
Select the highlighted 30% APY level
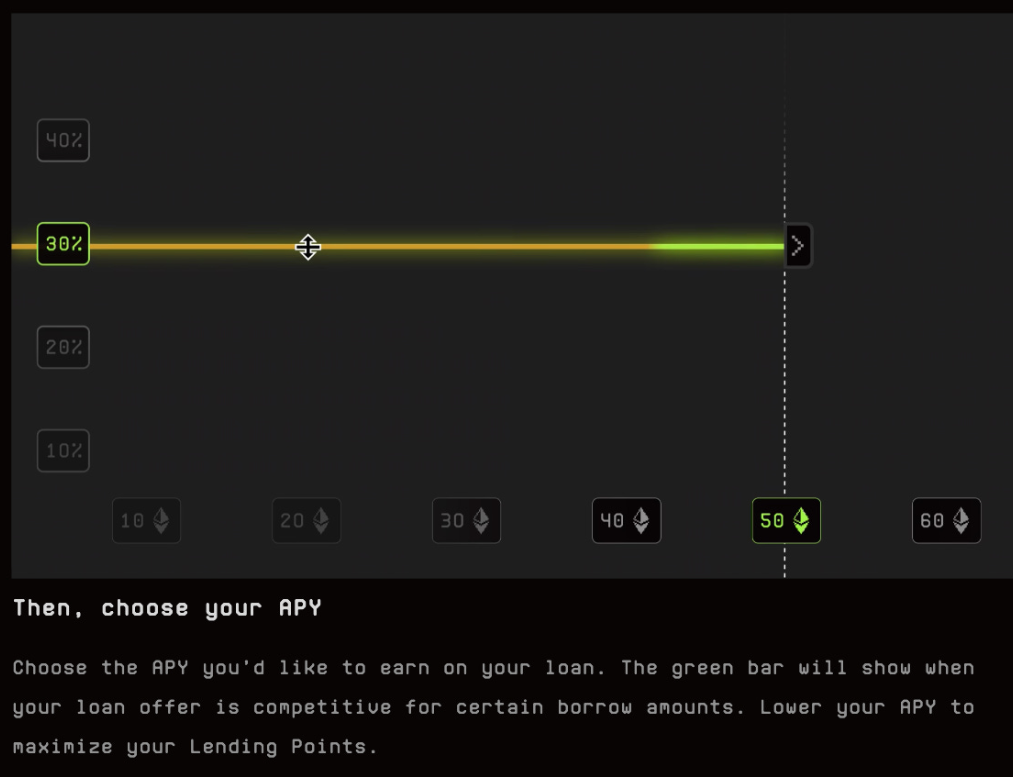[63, 244]
